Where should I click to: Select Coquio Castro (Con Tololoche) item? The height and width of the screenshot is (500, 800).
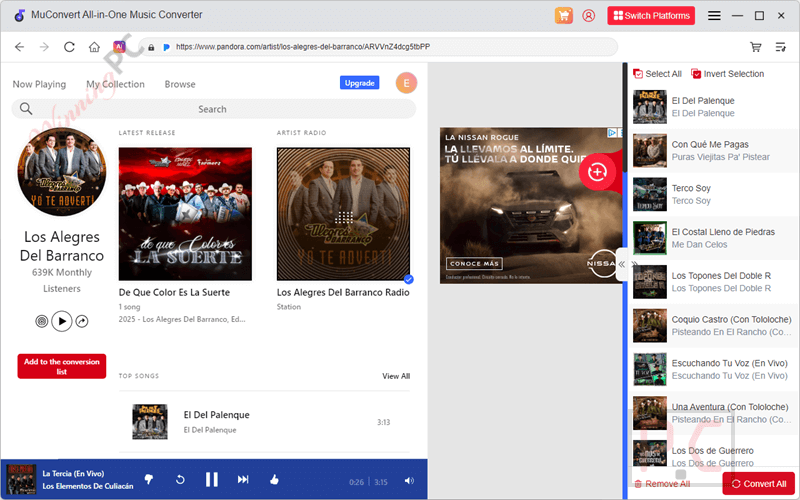(714, 326)
